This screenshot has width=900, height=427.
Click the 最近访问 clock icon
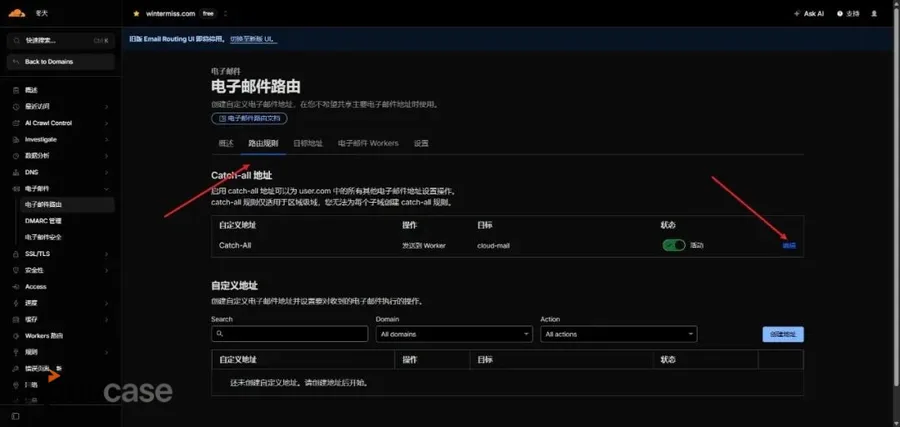click(15, 107)
